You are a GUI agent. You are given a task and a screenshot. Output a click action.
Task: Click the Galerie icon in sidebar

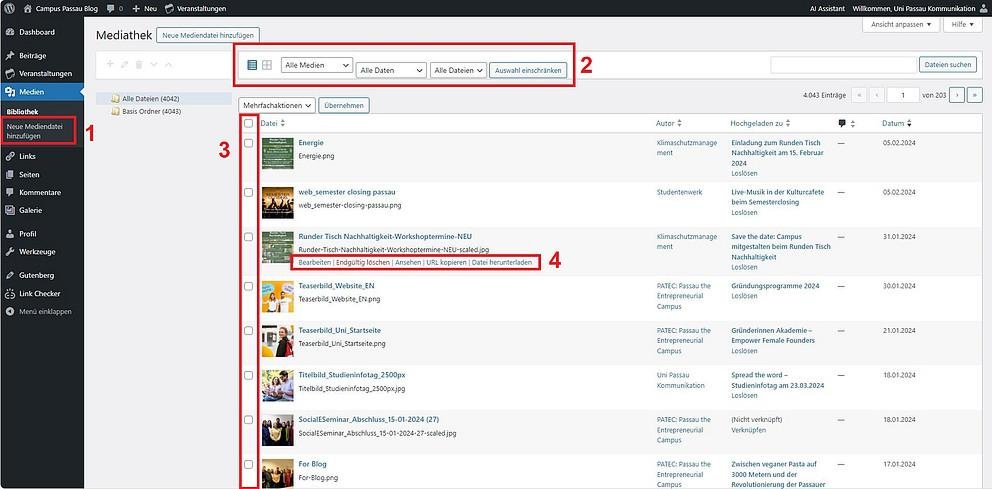(9, 210)
